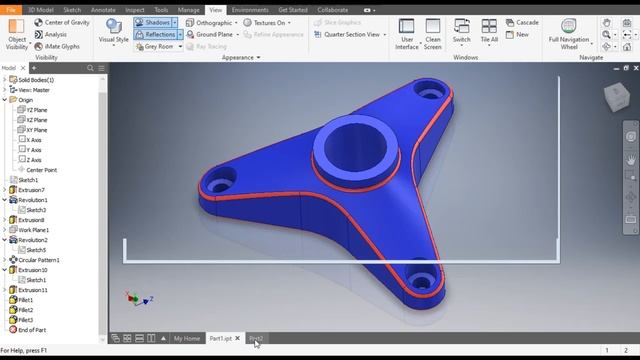640x360 pixels.
Task: Open the Object Visibility tool
Action: (16, 34)
